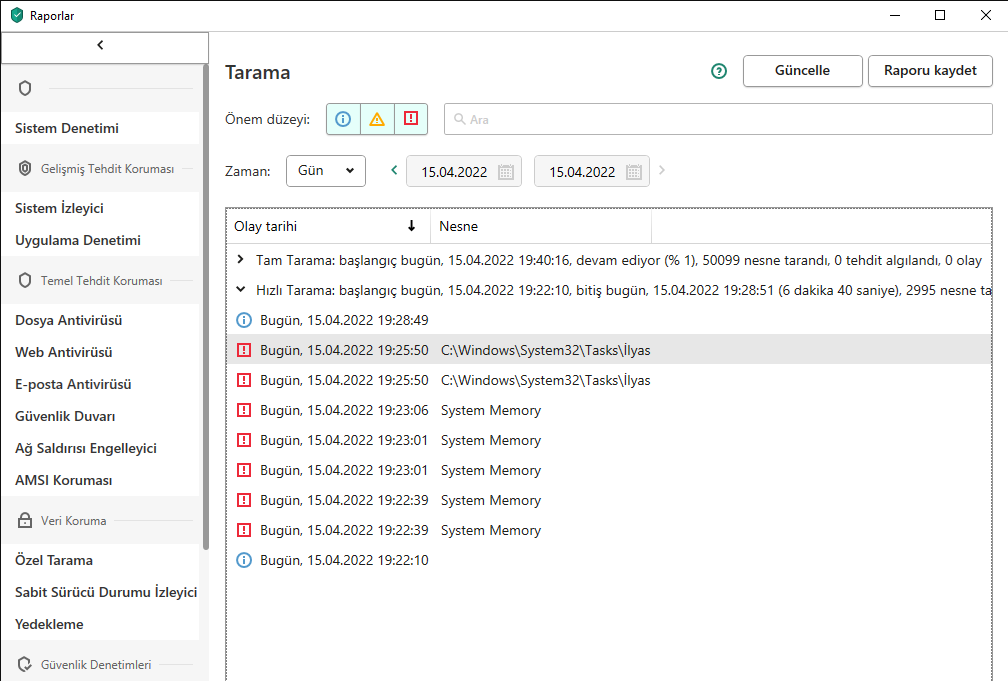Toggle the critical severity filter
1008x681 pixels.
click(411, 119)
